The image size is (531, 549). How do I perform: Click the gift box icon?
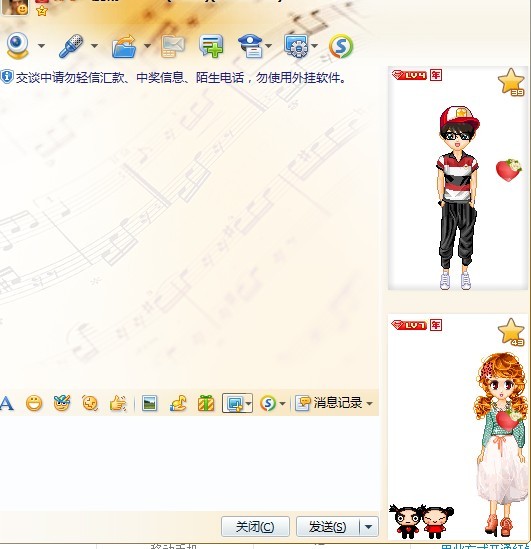click(206, 403)
